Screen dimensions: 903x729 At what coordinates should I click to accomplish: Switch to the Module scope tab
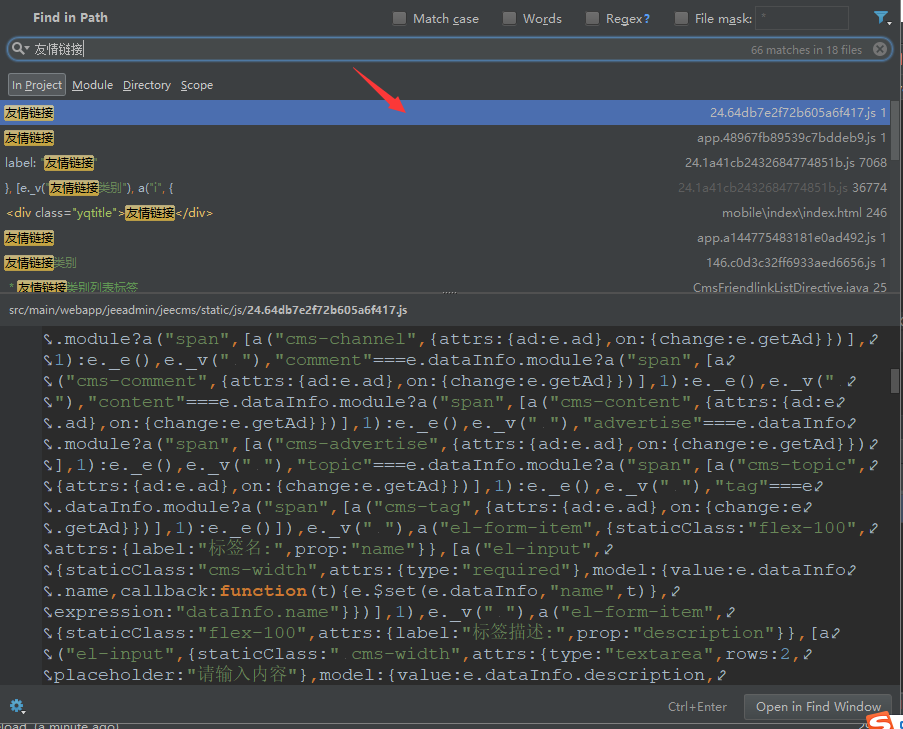(92, 85)
